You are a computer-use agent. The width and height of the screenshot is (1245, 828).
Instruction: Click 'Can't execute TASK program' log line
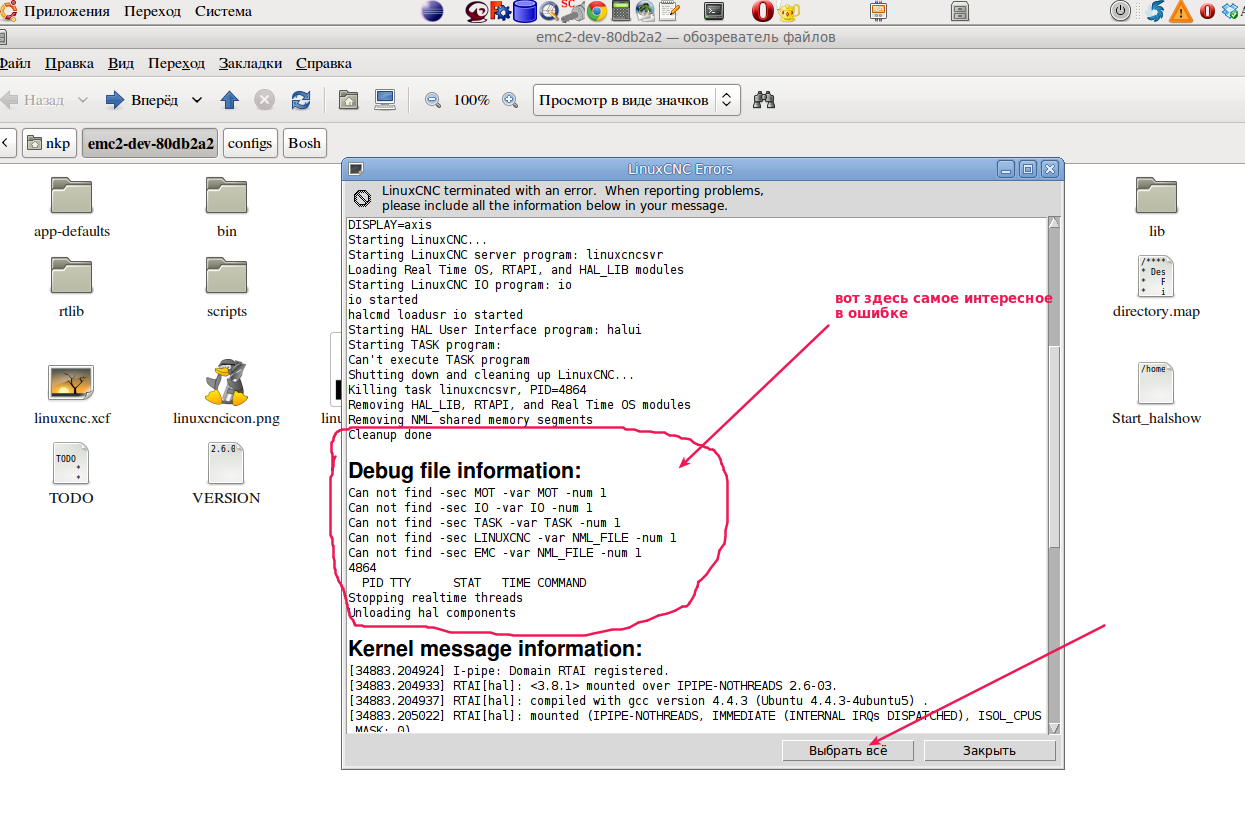(x=439, y=360)
